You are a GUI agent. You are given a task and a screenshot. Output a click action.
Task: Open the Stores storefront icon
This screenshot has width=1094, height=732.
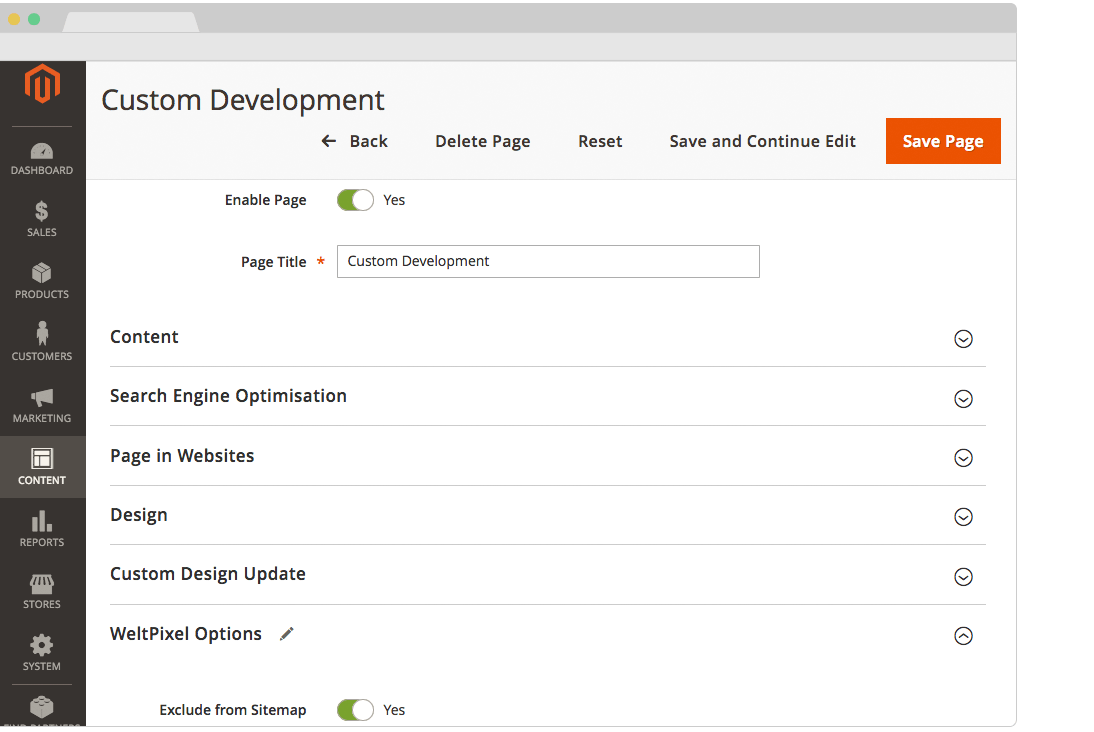42,584
